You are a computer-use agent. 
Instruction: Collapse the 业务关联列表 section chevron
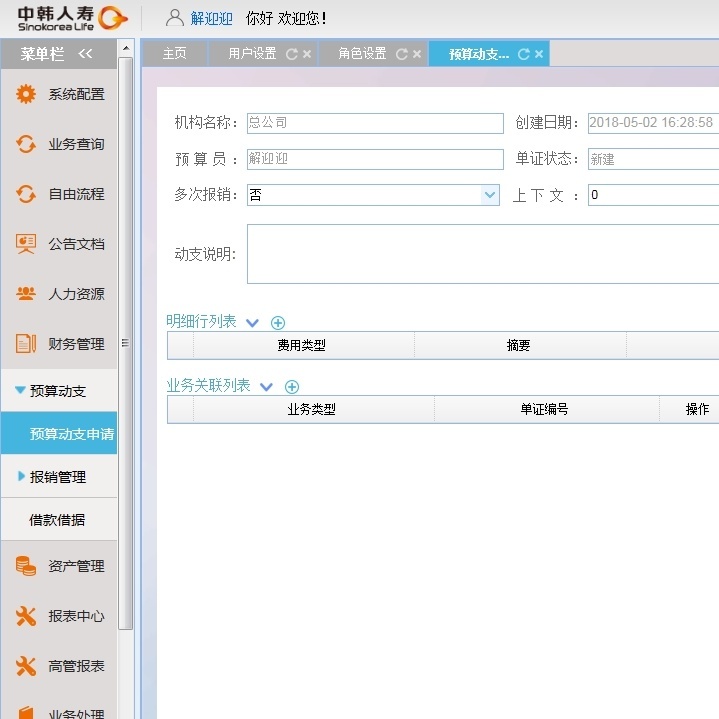click(266, 386)
